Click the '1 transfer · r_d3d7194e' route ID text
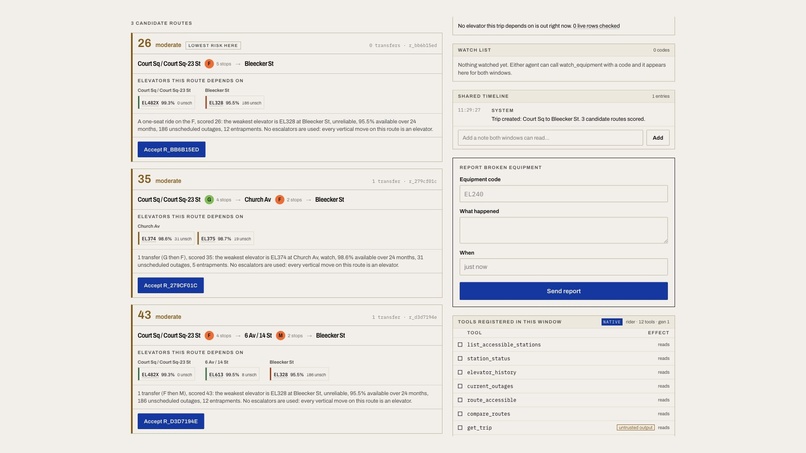The image size is (806, 453). pos(405,317)
